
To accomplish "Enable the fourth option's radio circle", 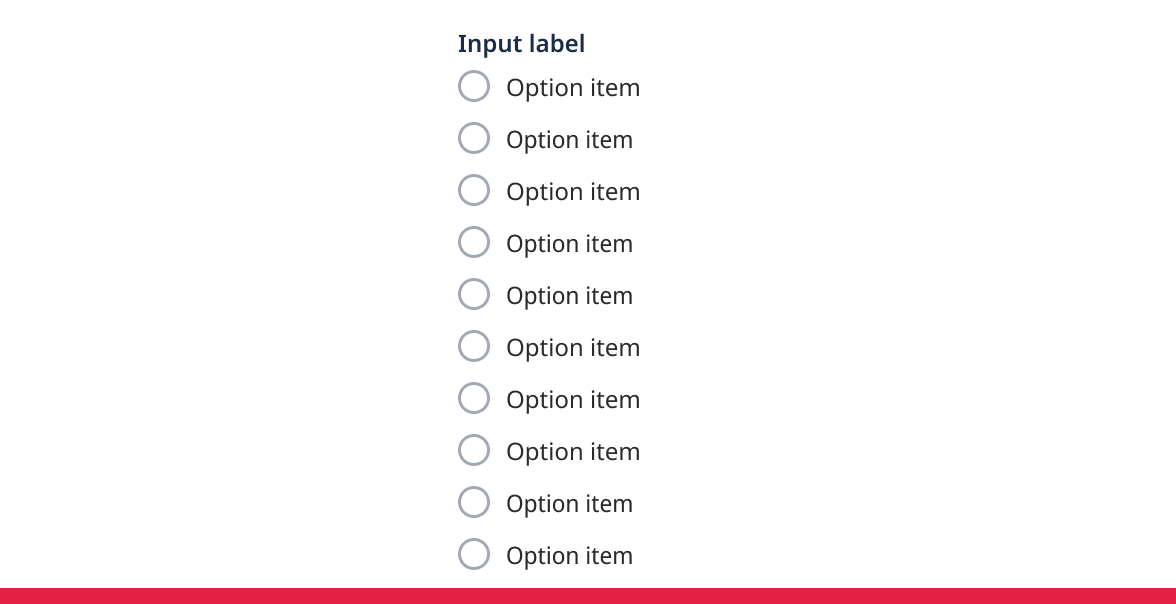I will point(474,242).
